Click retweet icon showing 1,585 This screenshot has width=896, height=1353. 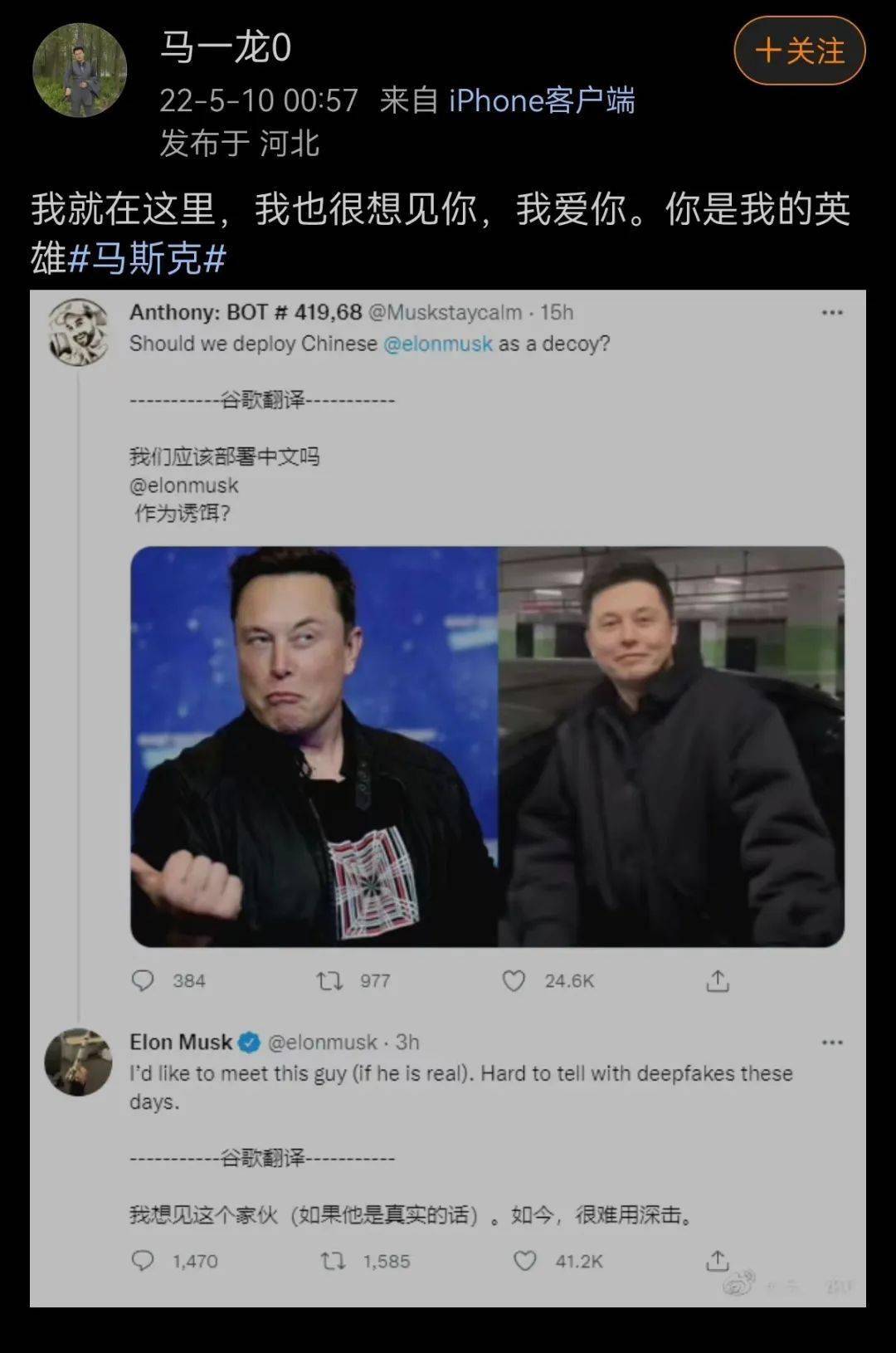coord(333,1261)
